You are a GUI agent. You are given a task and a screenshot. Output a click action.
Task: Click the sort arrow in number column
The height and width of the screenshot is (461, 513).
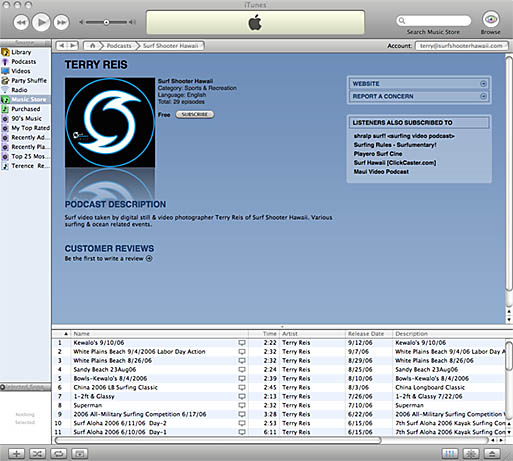(x=66, y=334)
